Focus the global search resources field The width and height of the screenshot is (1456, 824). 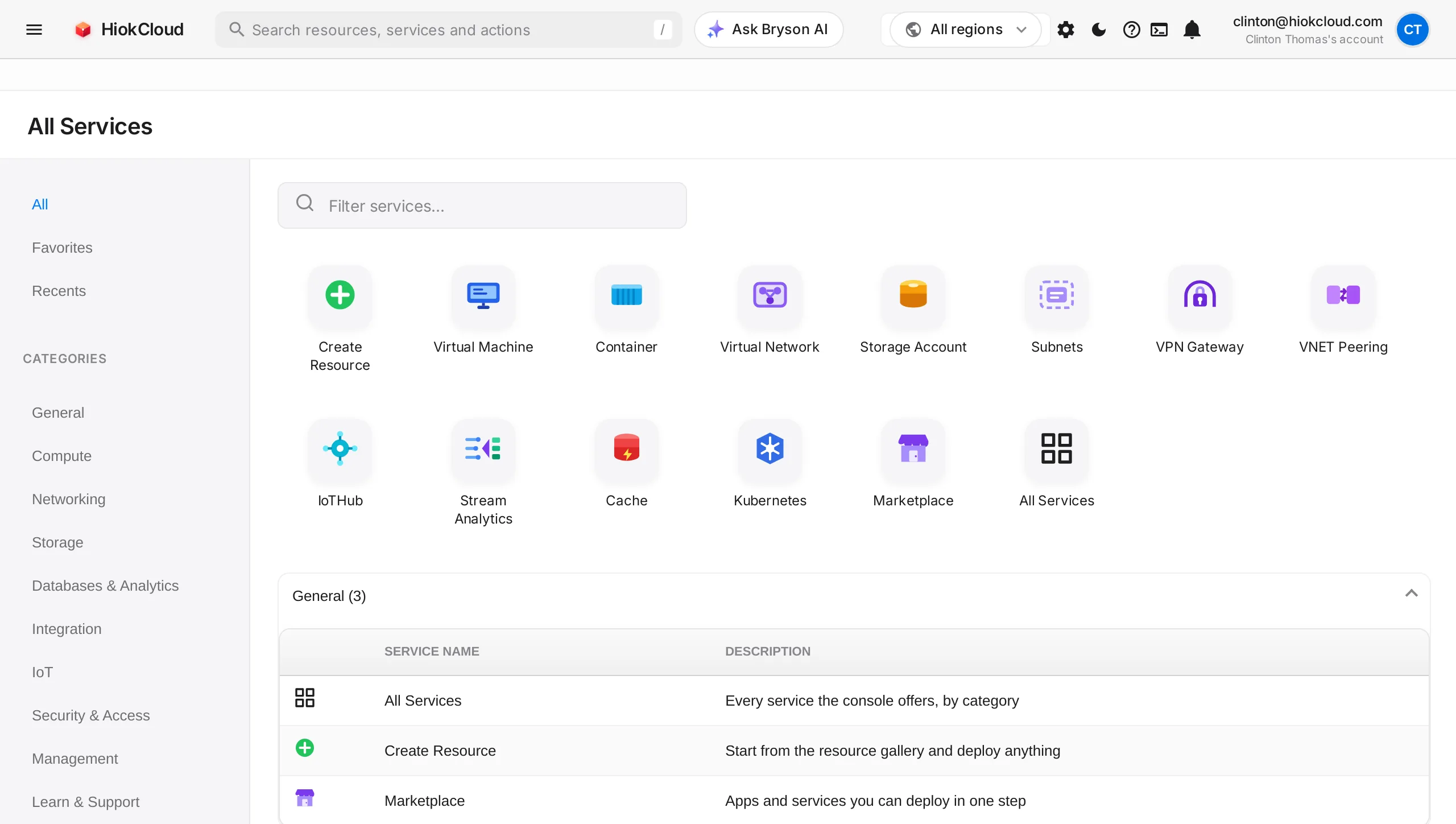point(448,30)
